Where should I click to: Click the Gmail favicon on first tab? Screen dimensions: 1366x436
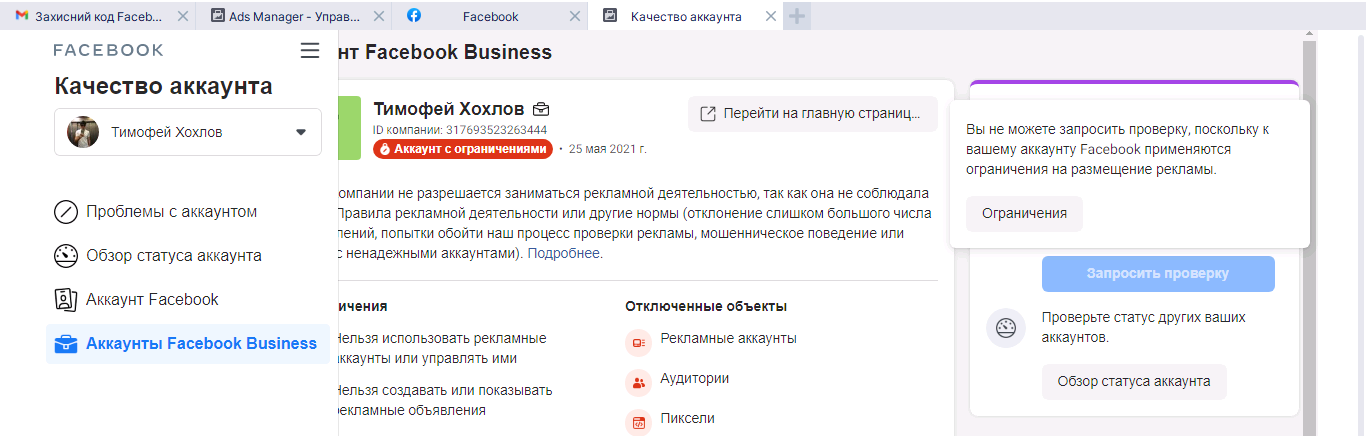(x=22, y=16)
